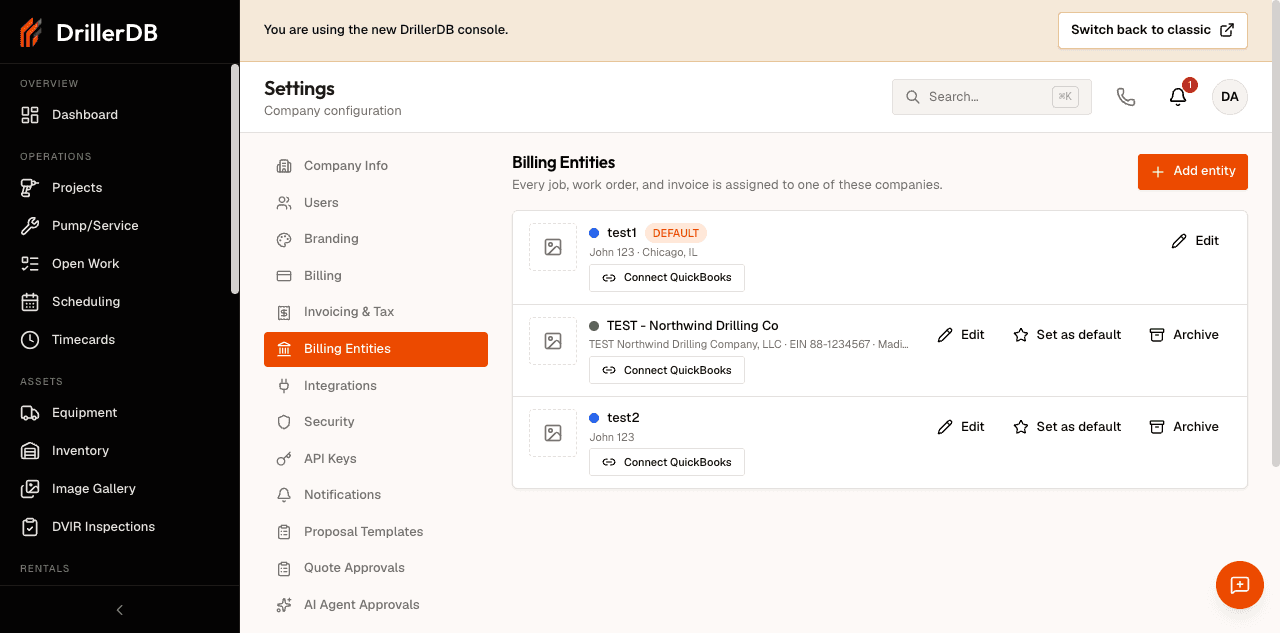Image resolution: width=1280 pixels, height=633 pixels.
Task: Set test2 as default entity
Action: click(1067, 427)
